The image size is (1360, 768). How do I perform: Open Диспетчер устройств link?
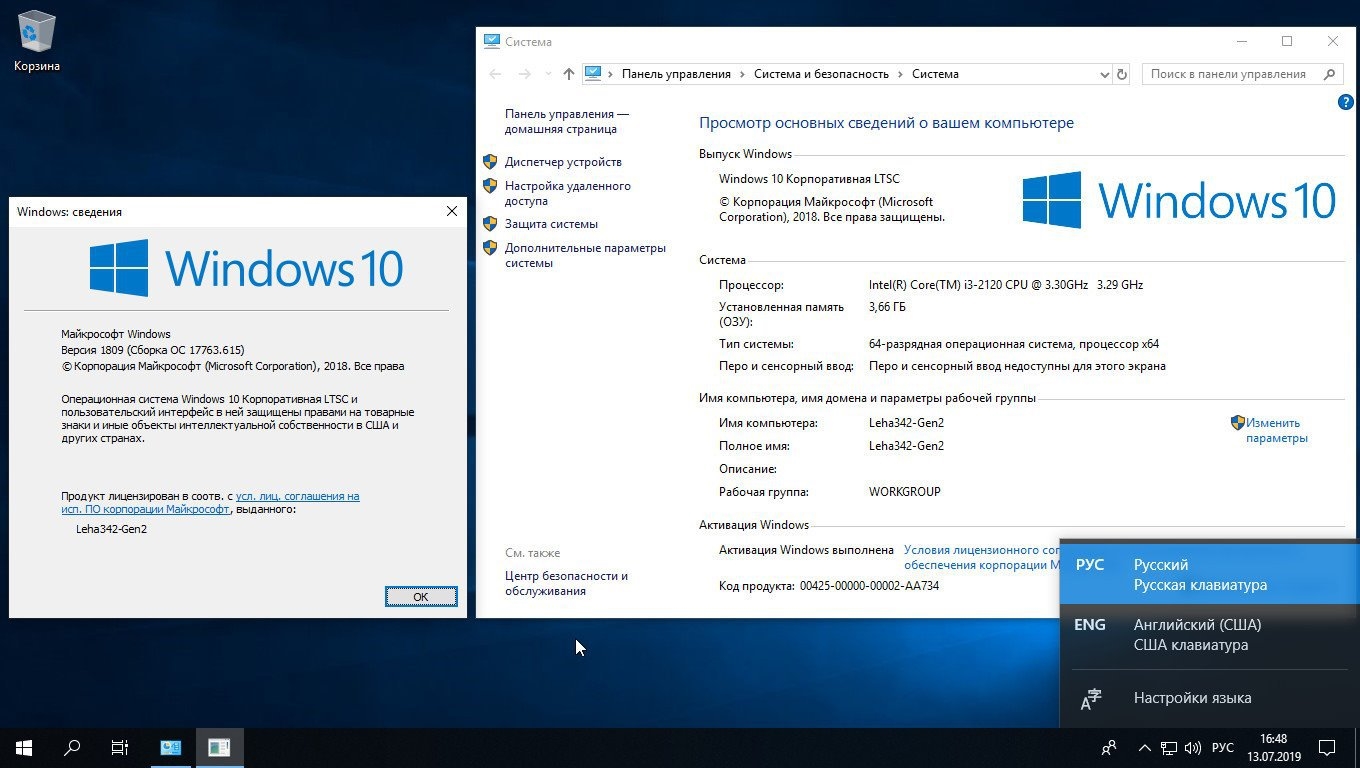click(563, 162)
